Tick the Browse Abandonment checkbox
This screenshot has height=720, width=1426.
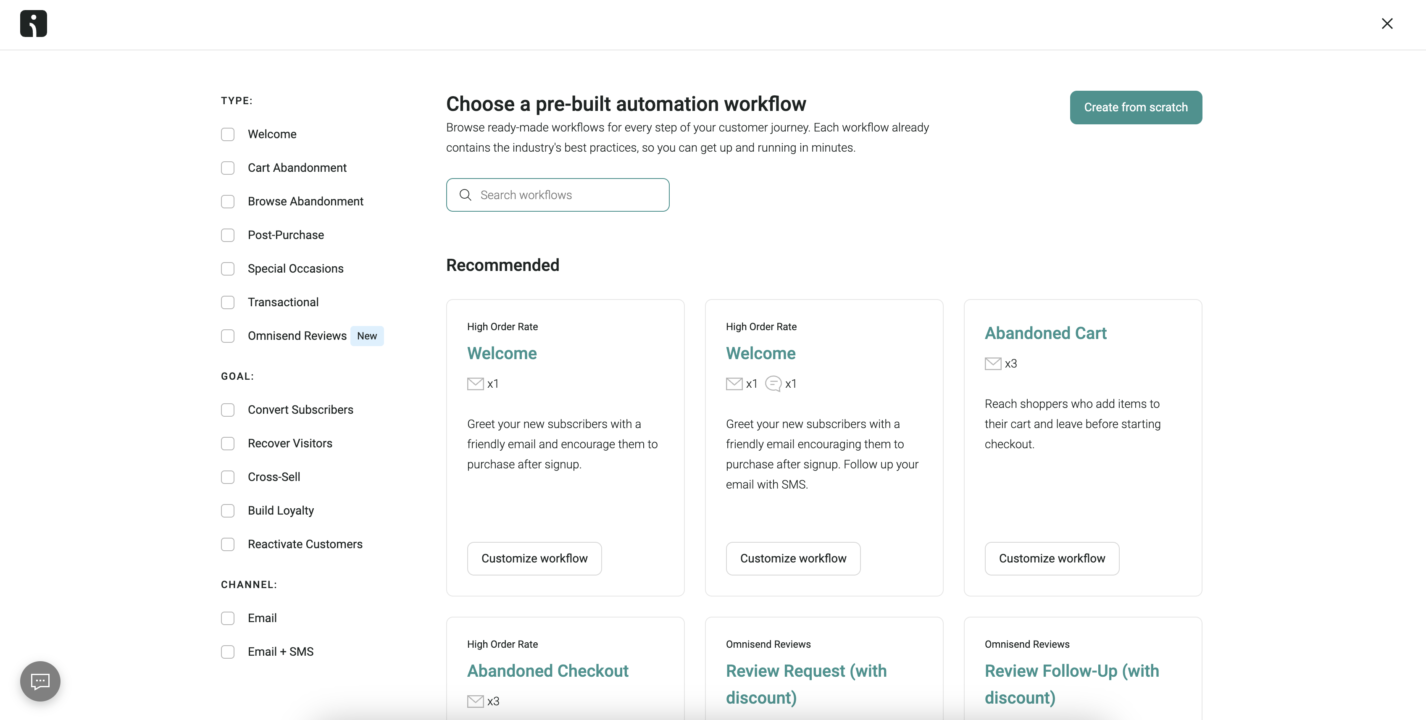tap(228, 201)
